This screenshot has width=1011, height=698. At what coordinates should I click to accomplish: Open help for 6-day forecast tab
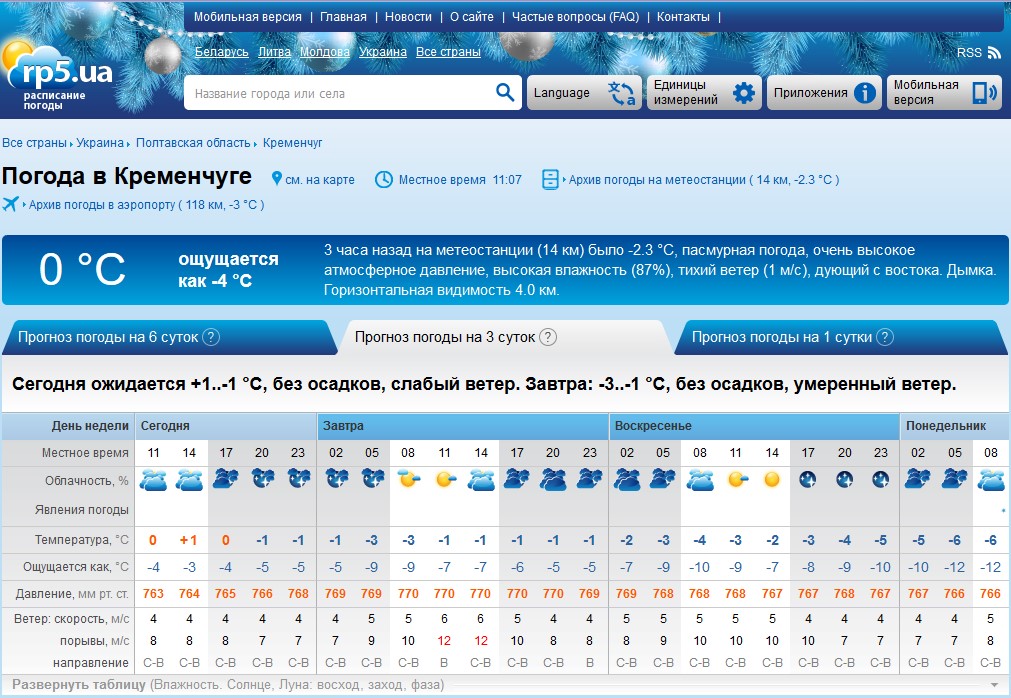[211, 337]
